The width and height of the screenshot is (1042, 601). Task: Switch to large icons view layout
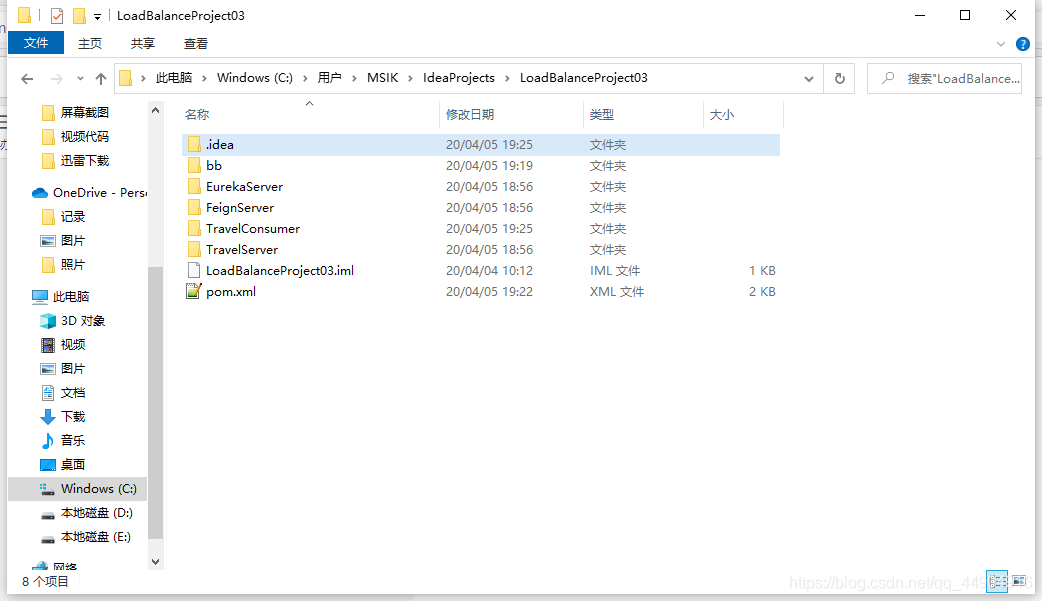point(1019,581)
